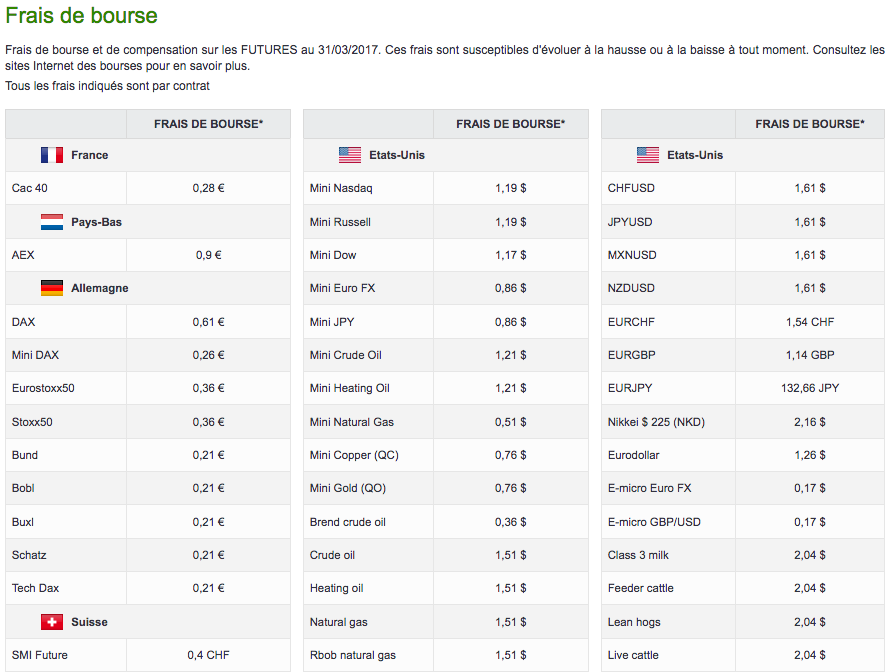Click the Nikkei $ 225 (NKD) row
Viewport: 887px width, 672px height.
pos(656,422)
